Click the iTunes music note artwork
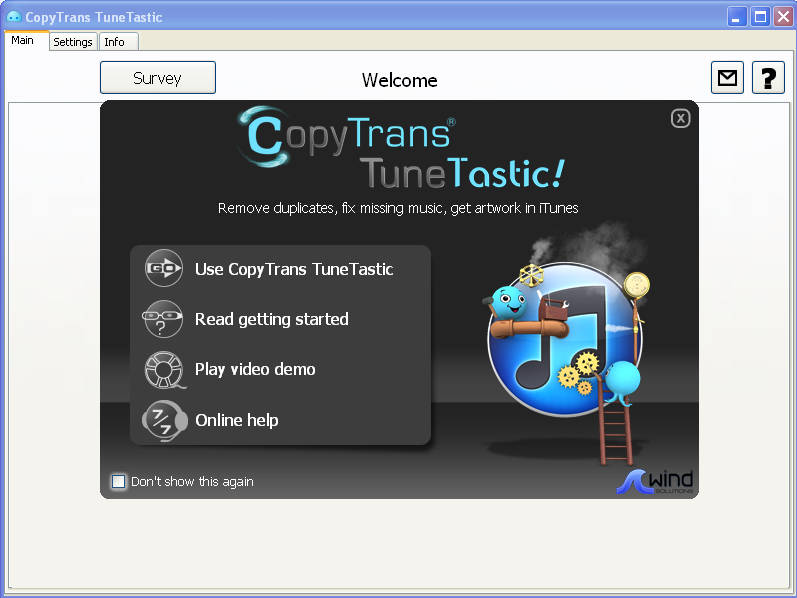The width and height of the screenshot is (797, 598). (x=565, y=340)
